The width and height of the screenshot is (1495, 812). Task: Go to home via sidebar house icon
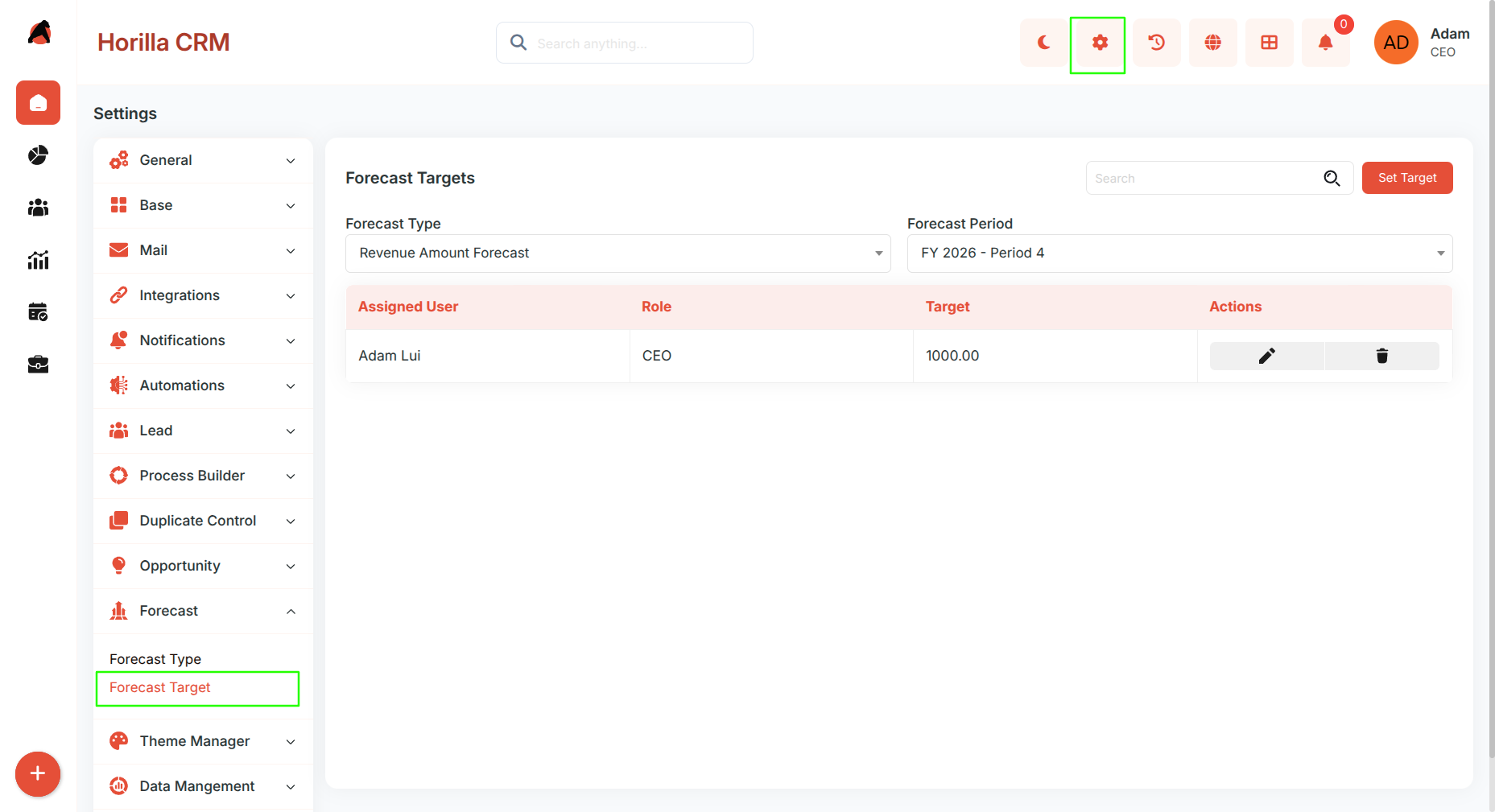click(38, 103)
